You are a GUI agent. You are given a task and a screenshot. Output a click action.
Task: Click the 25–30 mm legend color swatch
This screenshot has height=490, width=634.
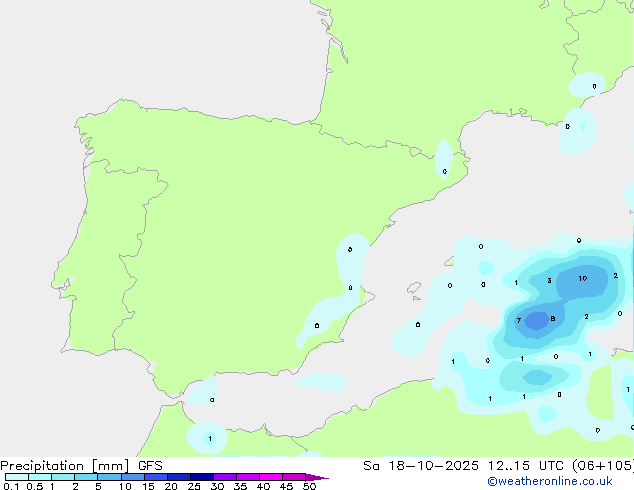(202, 477)
